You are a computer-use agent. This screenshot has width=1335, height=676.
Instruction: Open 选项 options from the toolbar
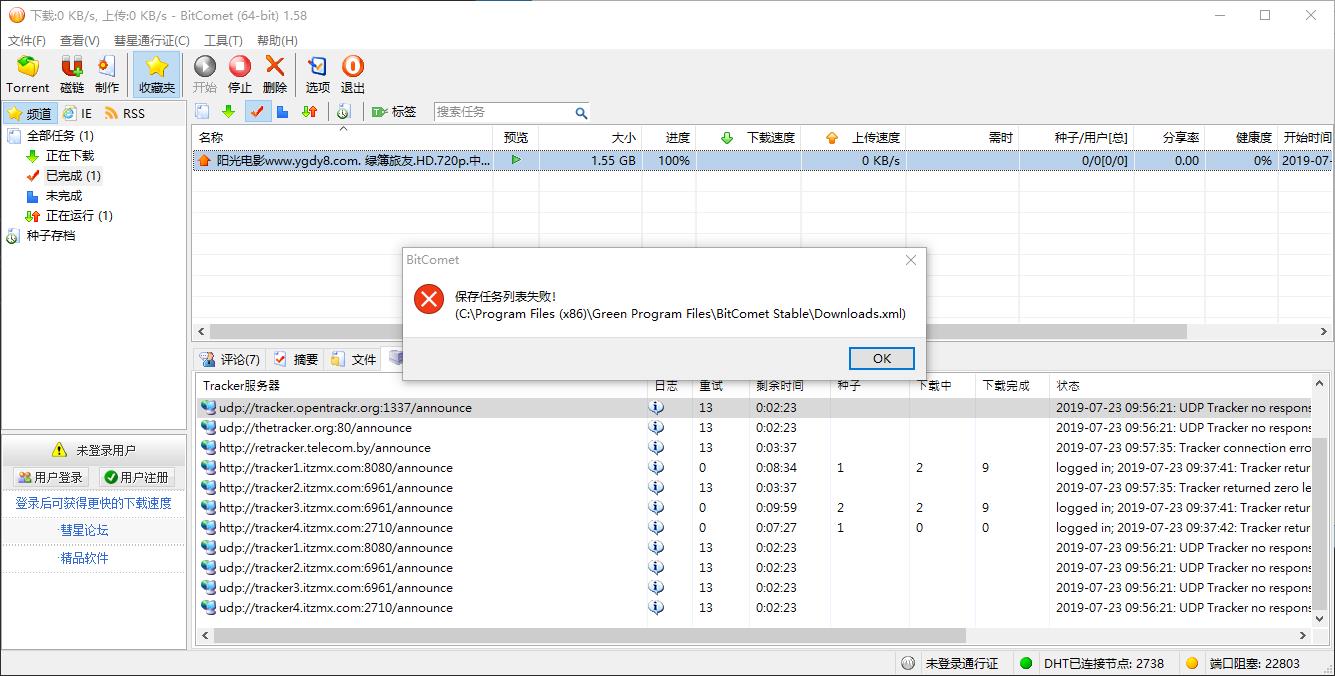317,75
